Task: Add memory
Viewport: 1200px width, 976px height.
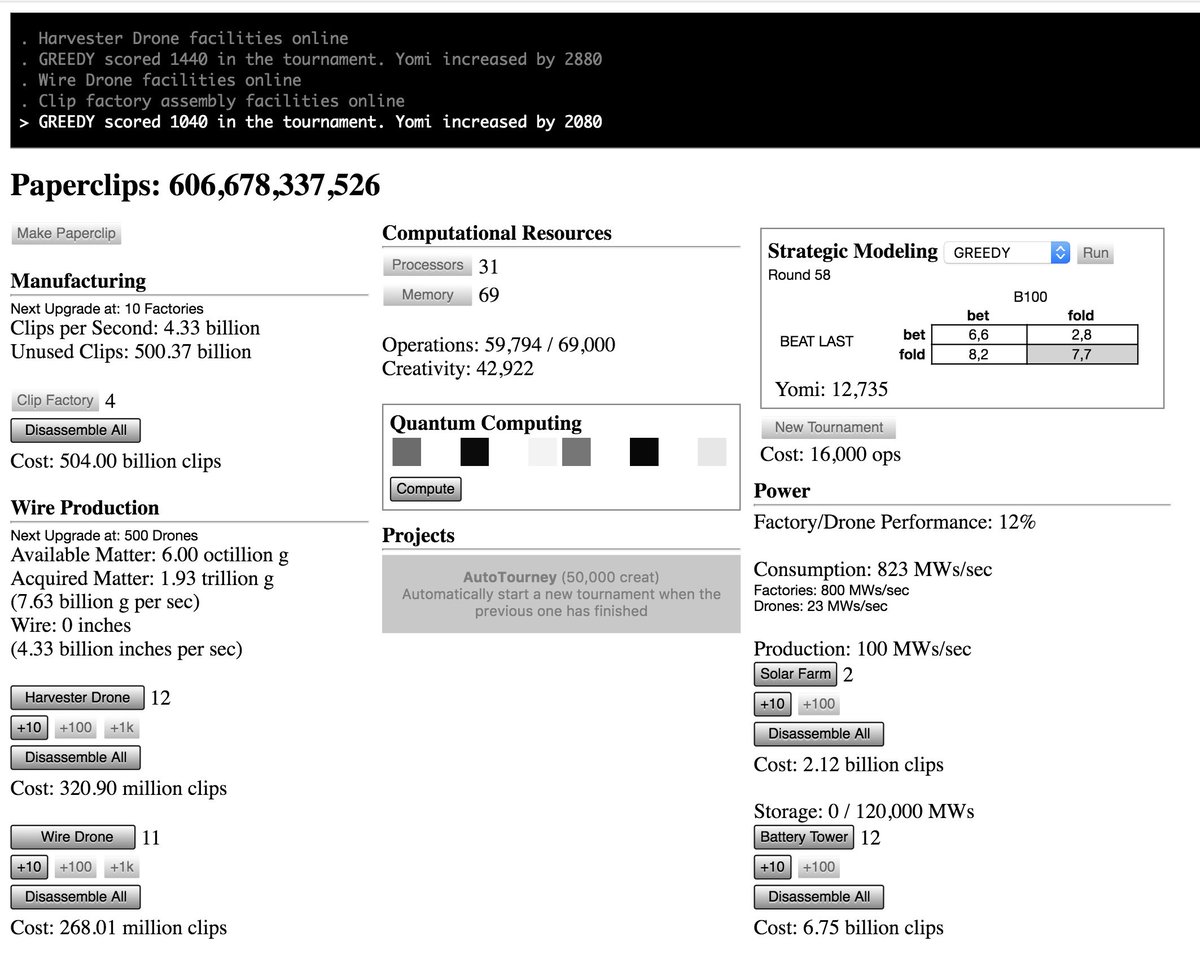Action: point(427,295)
